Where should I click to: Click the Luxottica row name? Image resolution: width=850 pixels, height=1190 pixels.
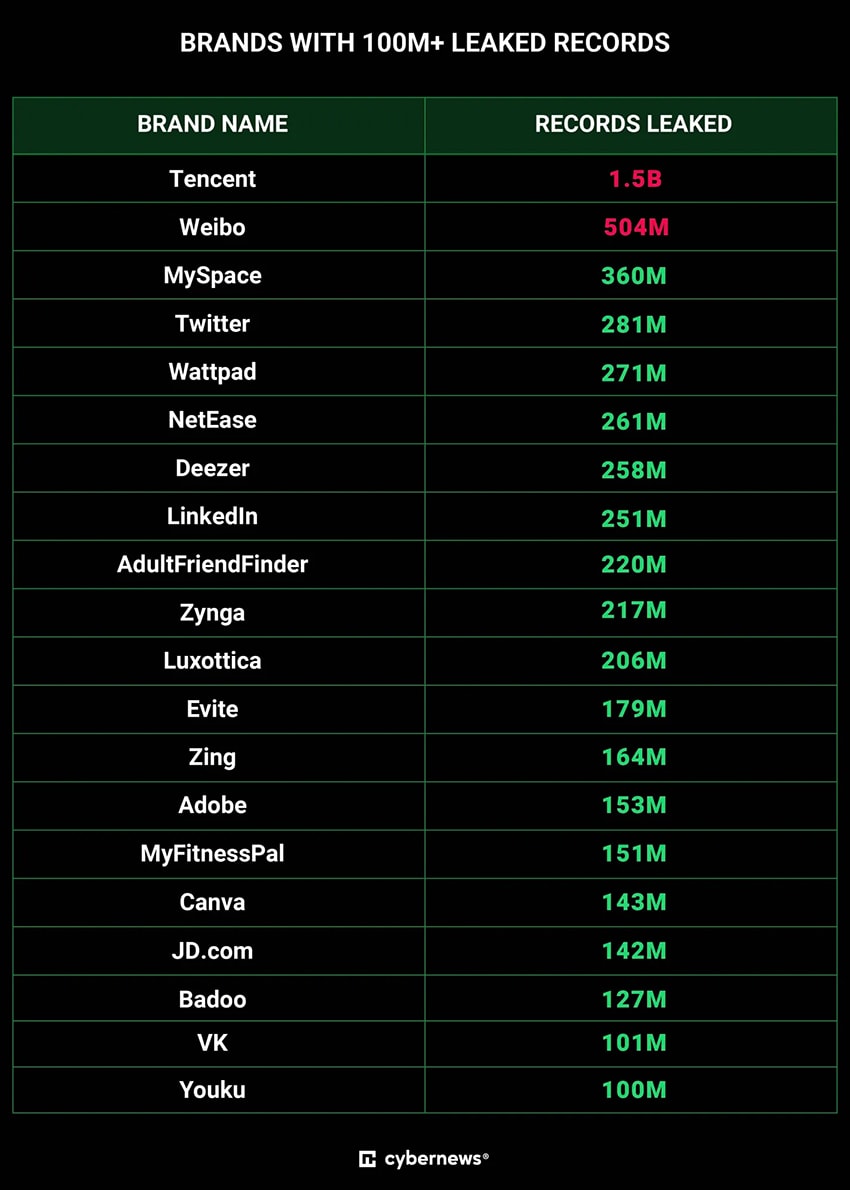212,661
